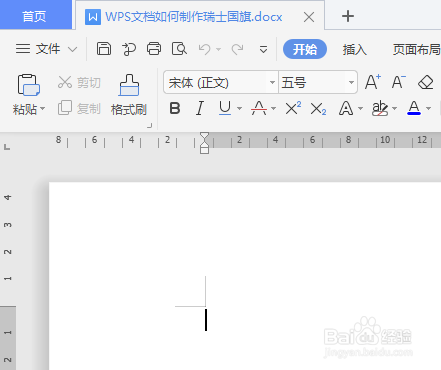Click the first-line indent marker on ruler
441x370 pixels.
point(204,136)
